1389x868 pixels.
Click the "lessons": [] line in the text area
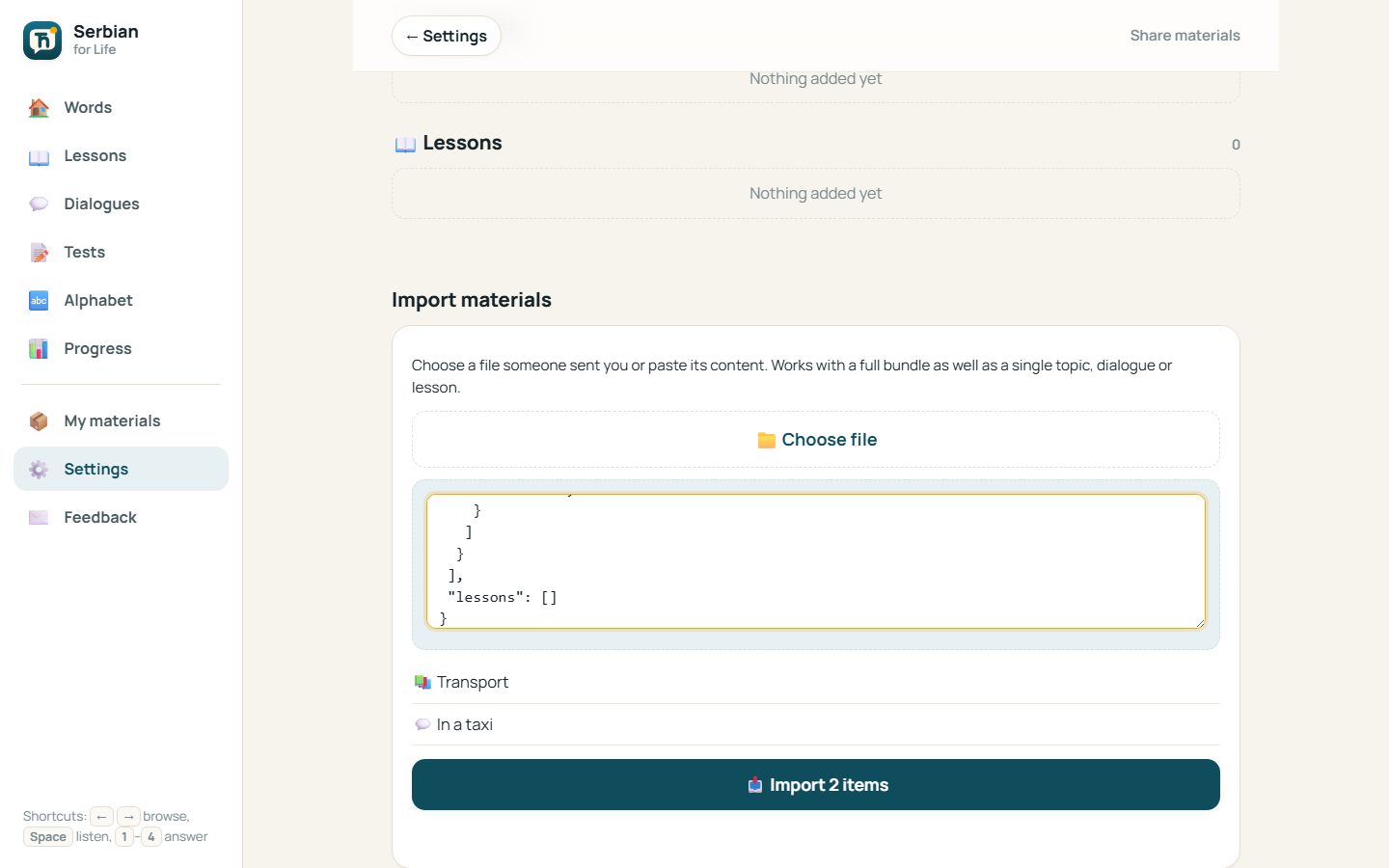click(503, 597)
